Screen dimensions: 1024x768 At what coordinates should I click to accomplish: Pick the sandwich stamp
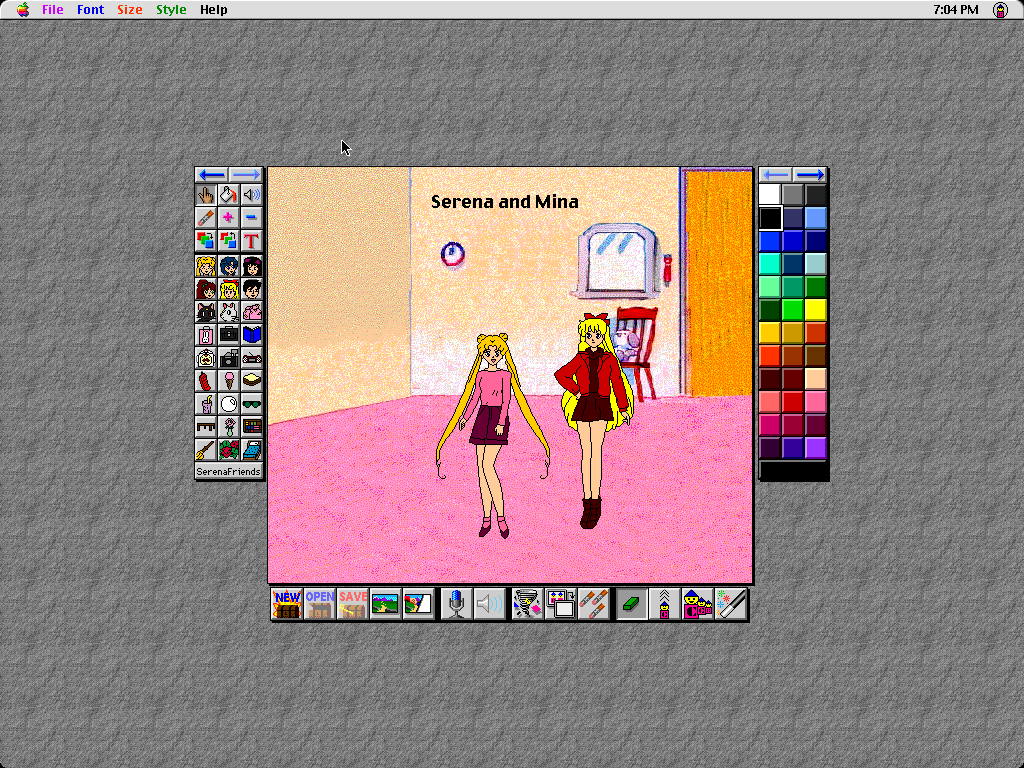(x=251, y=381)
